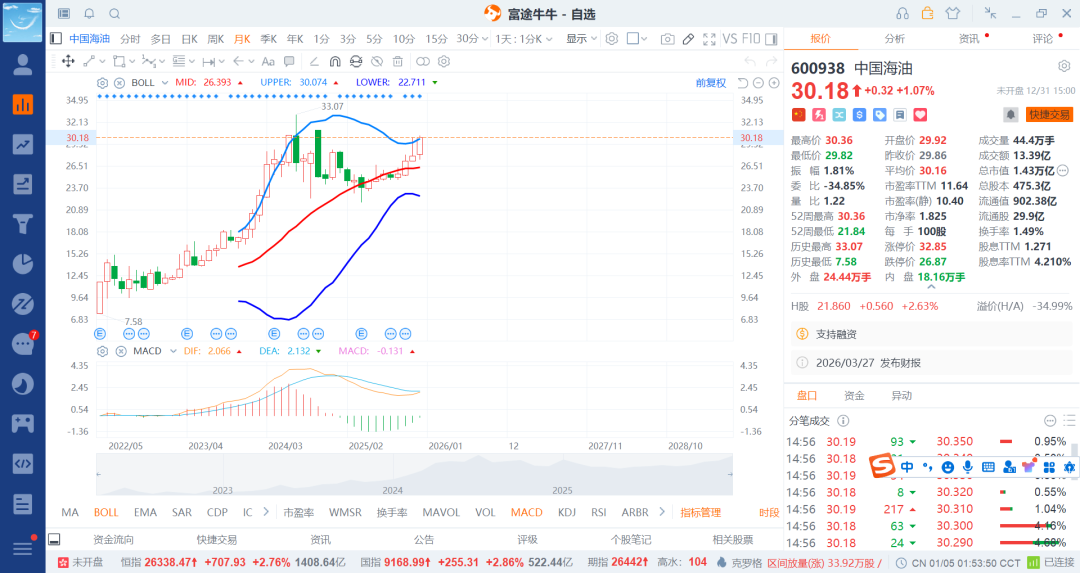Toggle hide drawings eye-slash icon

coord(377,61)
